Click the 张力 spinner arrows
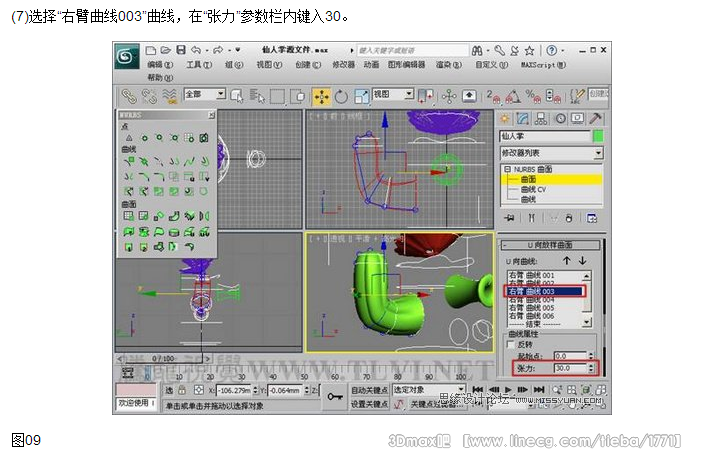Image resolution: width=710 pixels, height=458 pixels. coord(591,368)
